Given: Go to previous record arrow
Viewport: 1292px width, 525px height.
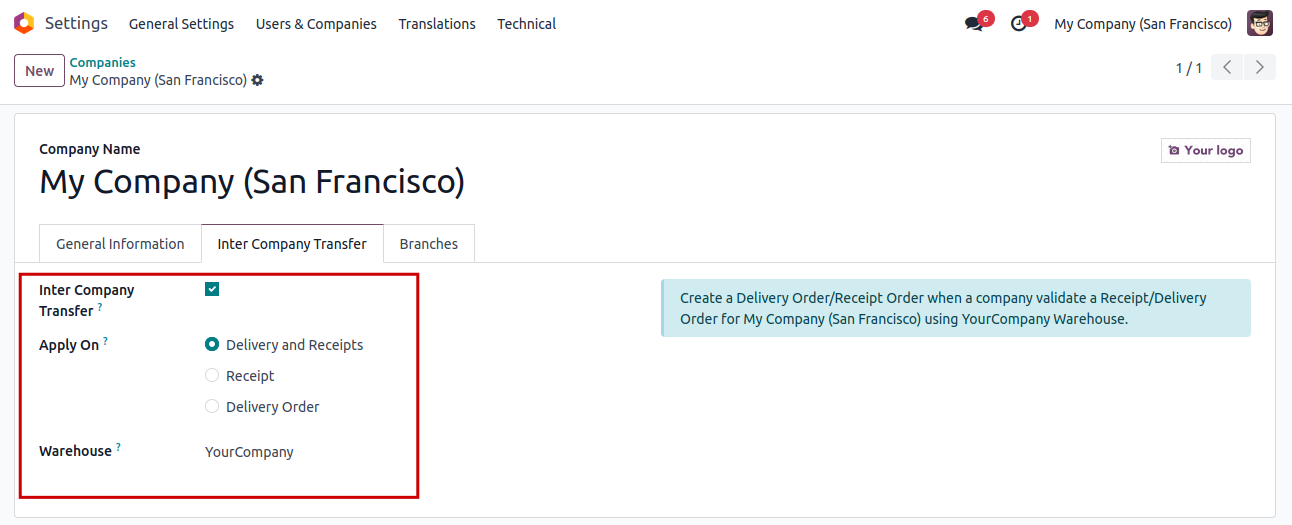Looking at the screenshot, I should pyautogui.click(x=1227, y=68).
